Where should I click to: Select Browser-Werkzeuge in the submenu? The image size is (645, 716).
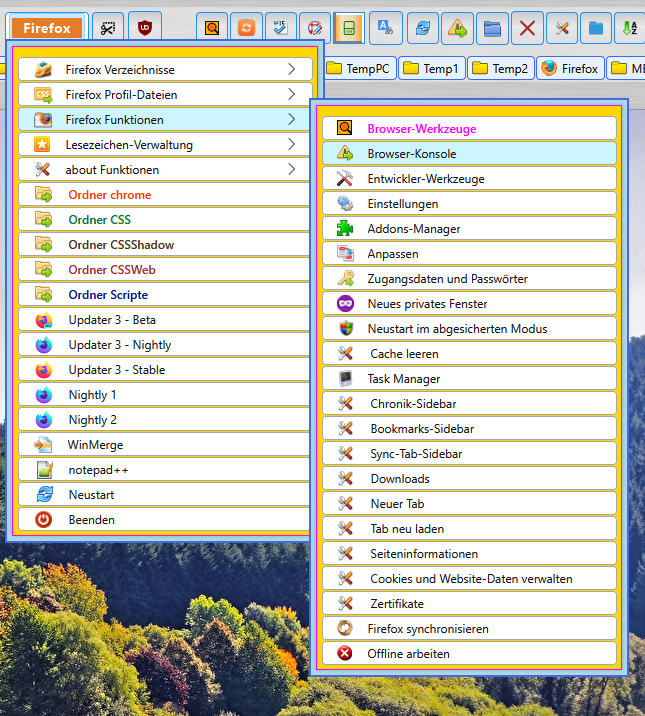(x=469, y=129)
